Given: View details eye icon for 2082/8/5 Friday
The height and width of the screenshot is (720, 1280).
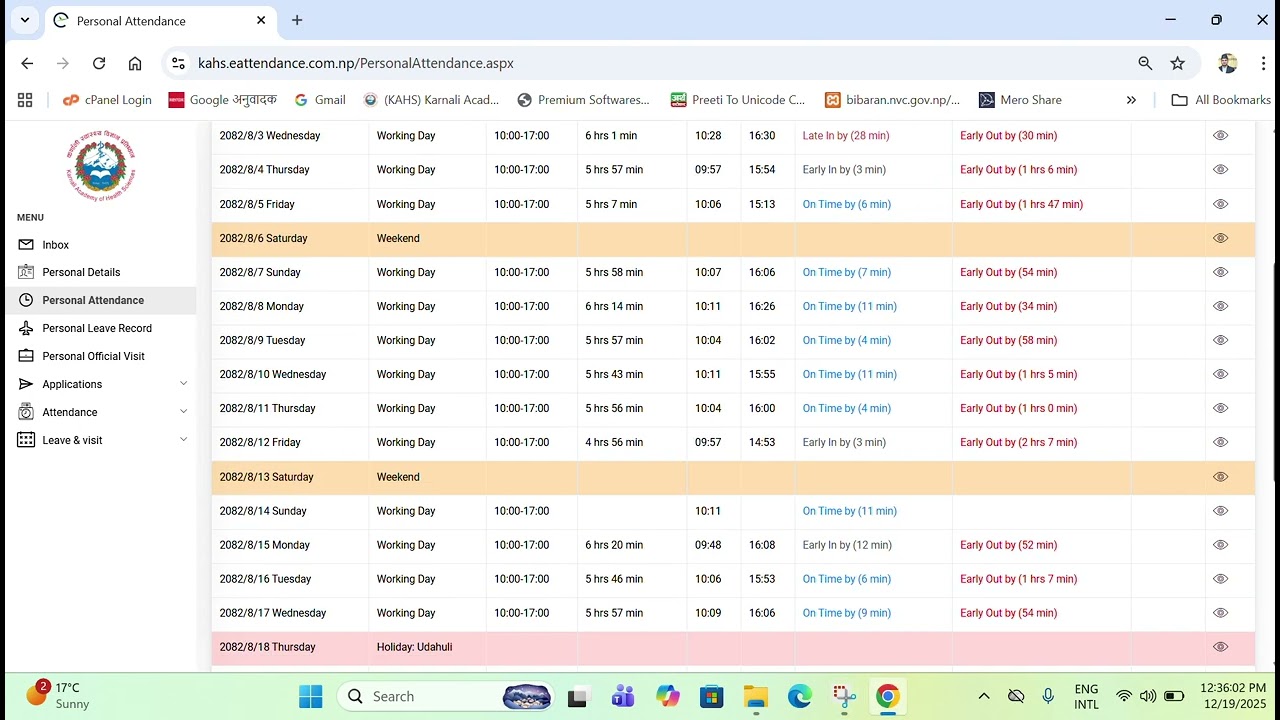Looking at the screenshot, I should point(1220,204).
